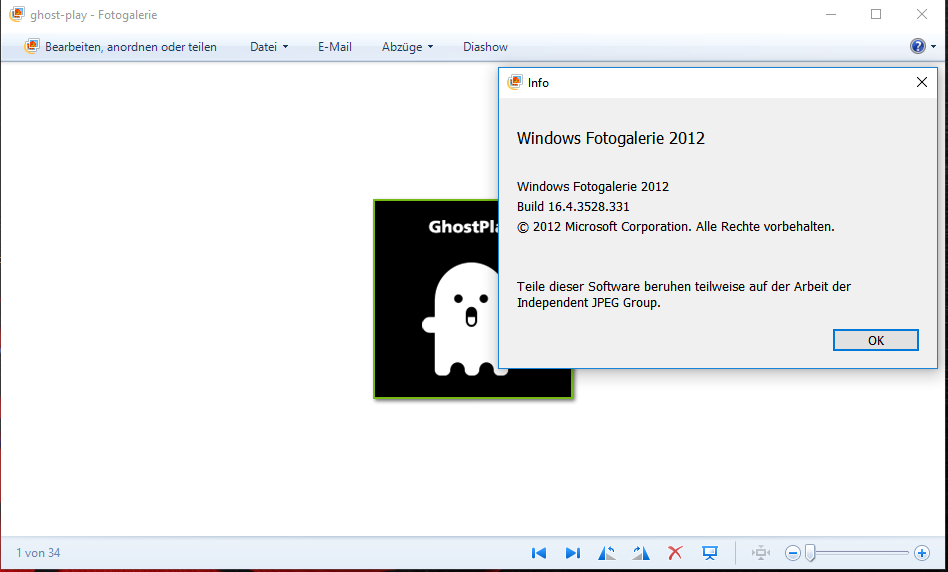Click the zoom slider handle
This screenshot has height=572, width=948.
point(810,553)
